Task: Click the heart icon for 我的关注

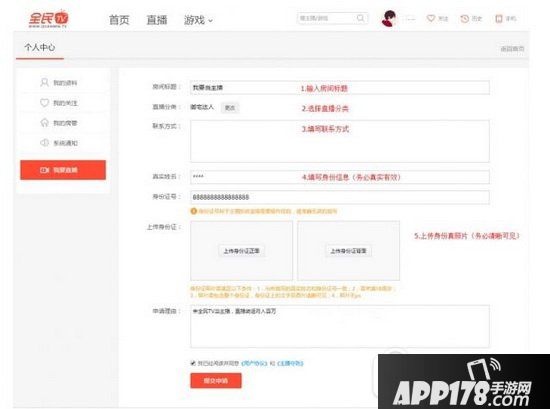Action: pyautogui.click(x=44, y=103)
